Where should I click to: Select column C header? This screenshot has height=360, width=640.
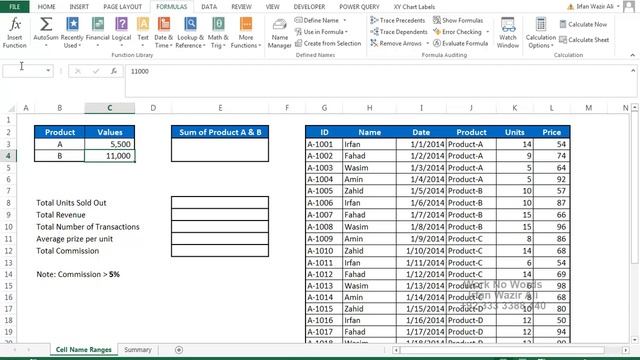109,108
